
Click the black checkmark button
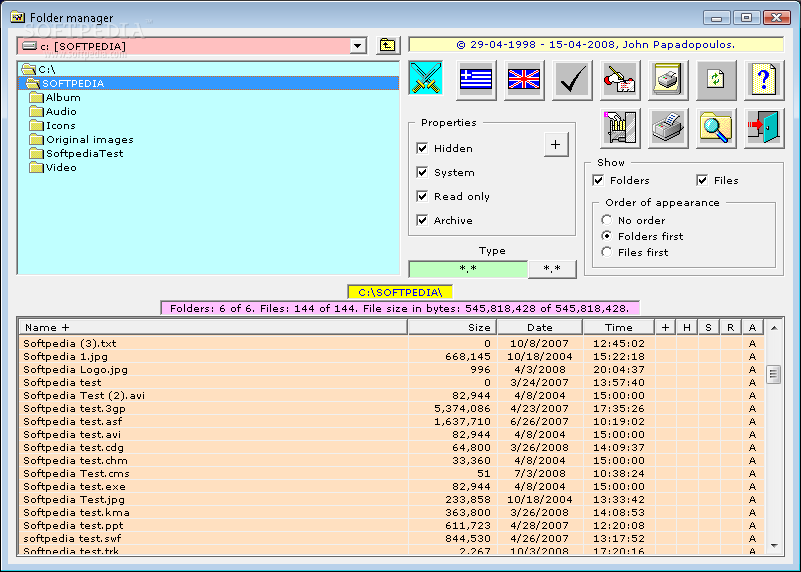[x=572, y=80]
